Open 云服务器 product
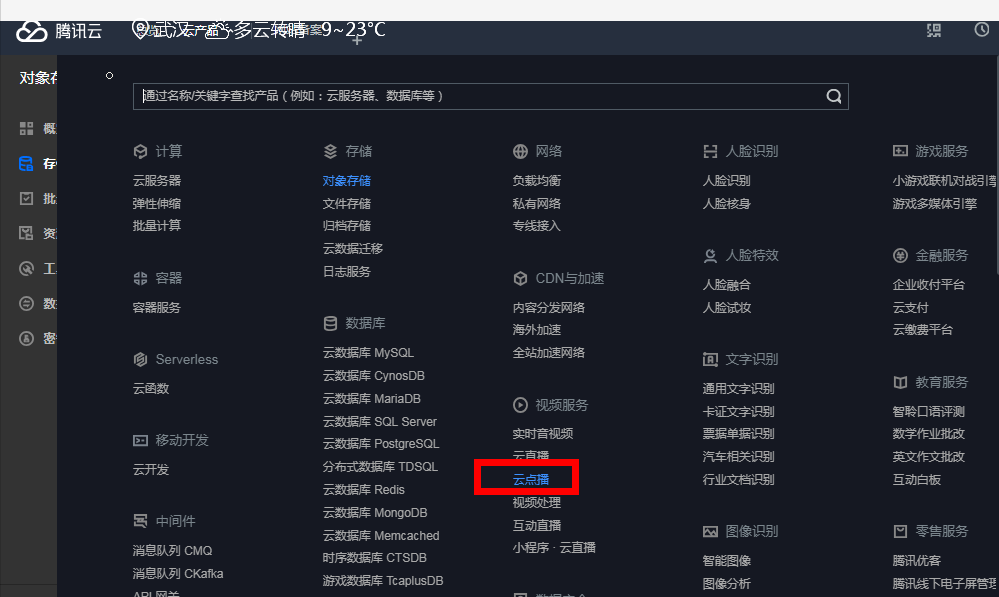Screen dimensions: 999x597 pyautogui.click(x=157, y=180)
